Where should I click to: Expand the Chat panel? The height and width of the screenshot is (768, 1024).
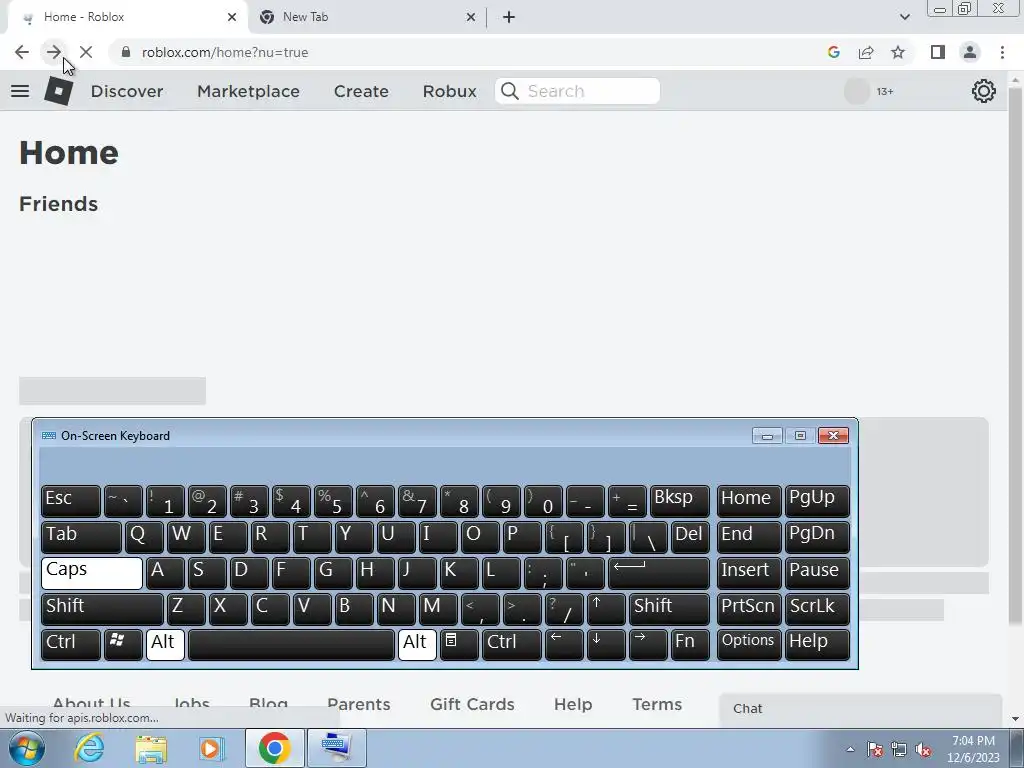pos(861,709)
